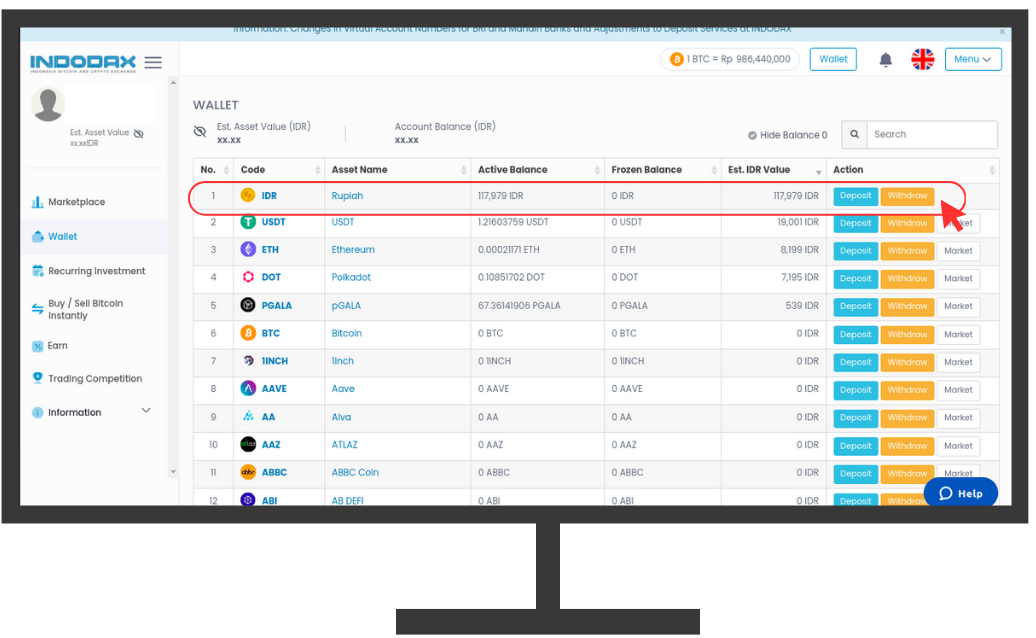Toggle the Hide Balance 0 checkbox

(752, 136)
